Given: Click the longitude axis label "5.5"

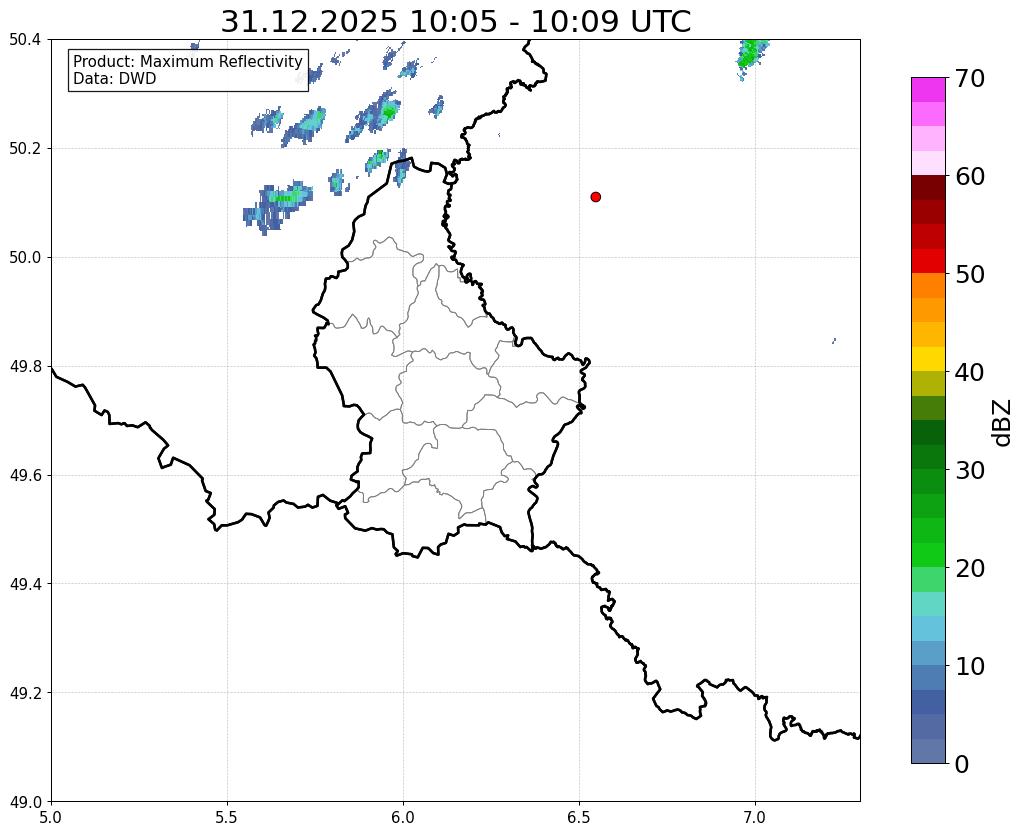Looking at the screenshot, I should tap(227, 817).
